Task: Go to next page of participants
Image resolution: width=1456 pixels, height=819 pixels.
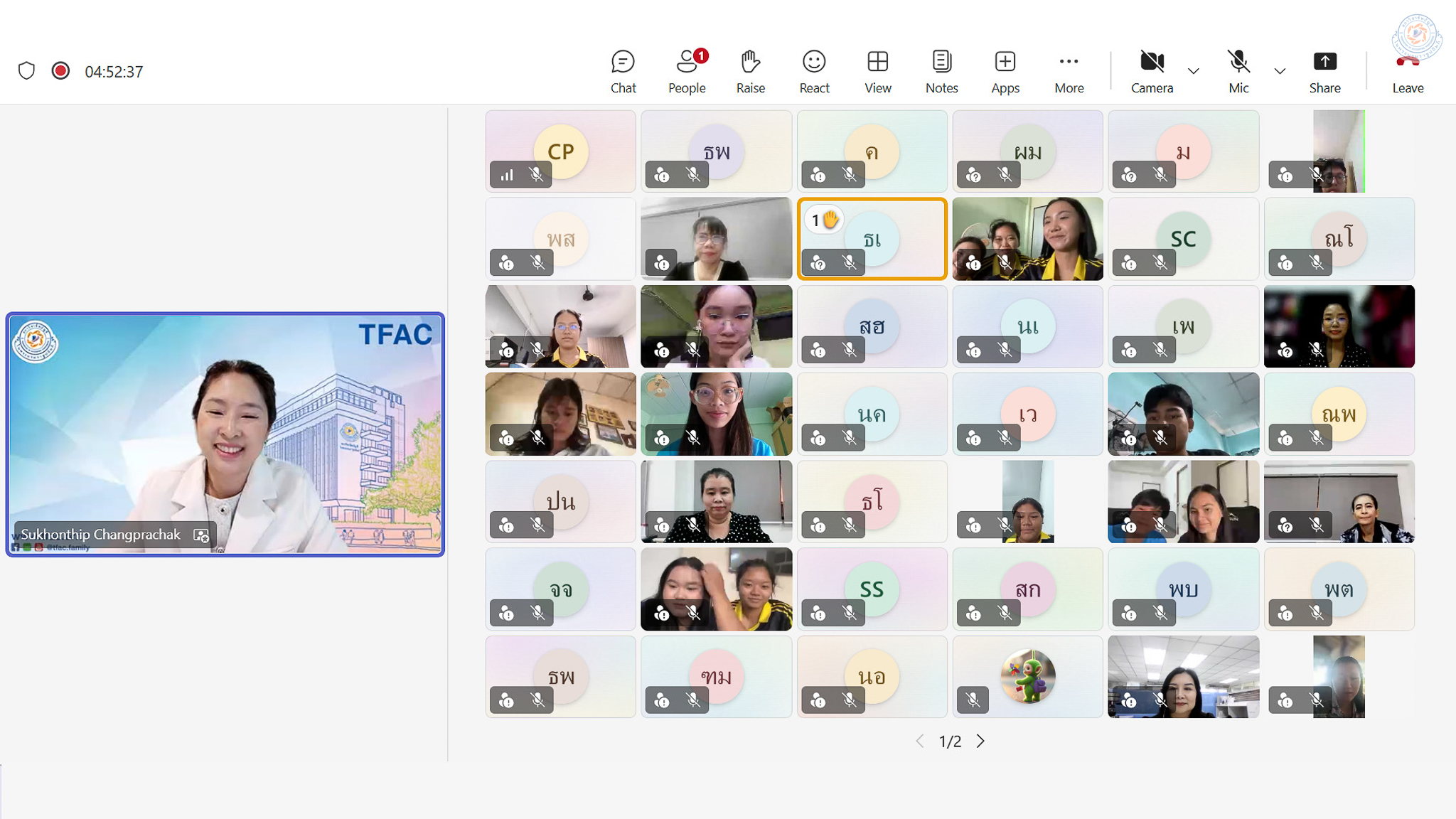Action: tap(980, 741)
